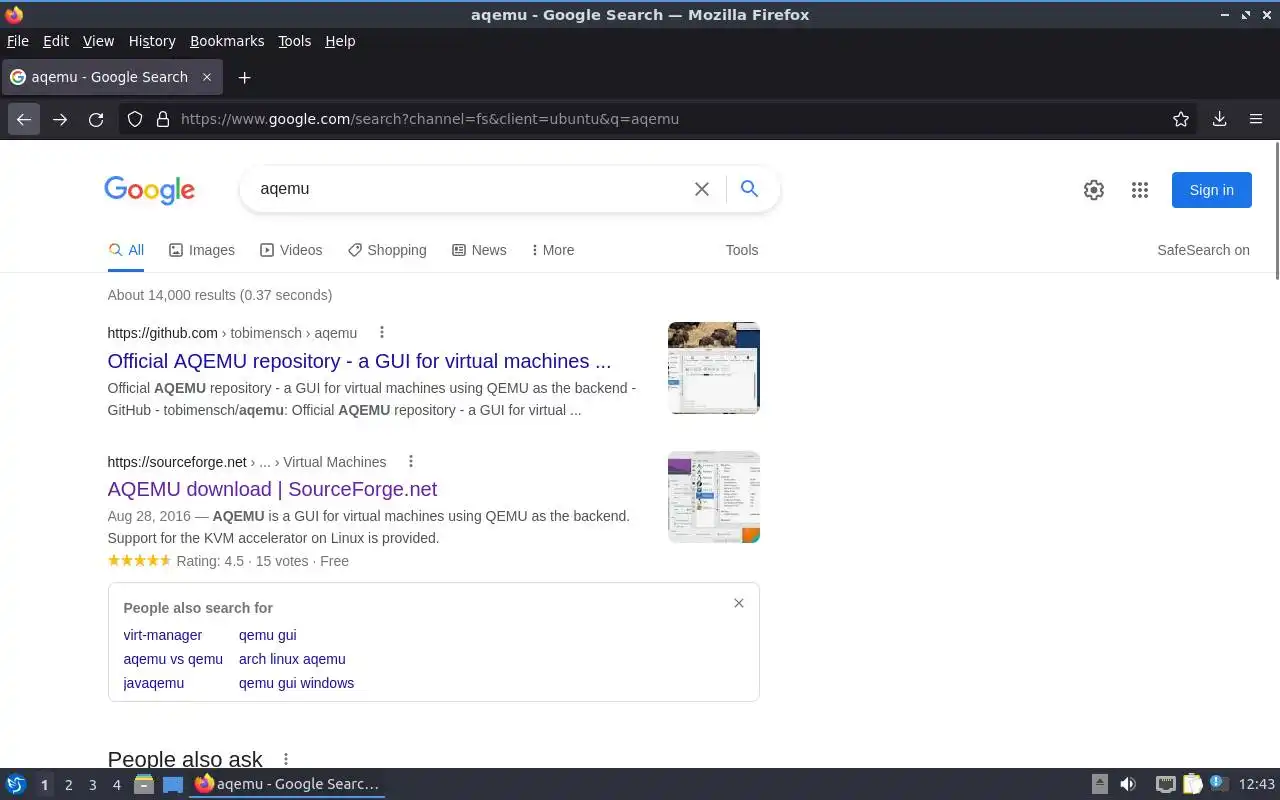Open the clipboard manager tray icon
Viewport: 1280px width, 800px height.
(1192, 785)
